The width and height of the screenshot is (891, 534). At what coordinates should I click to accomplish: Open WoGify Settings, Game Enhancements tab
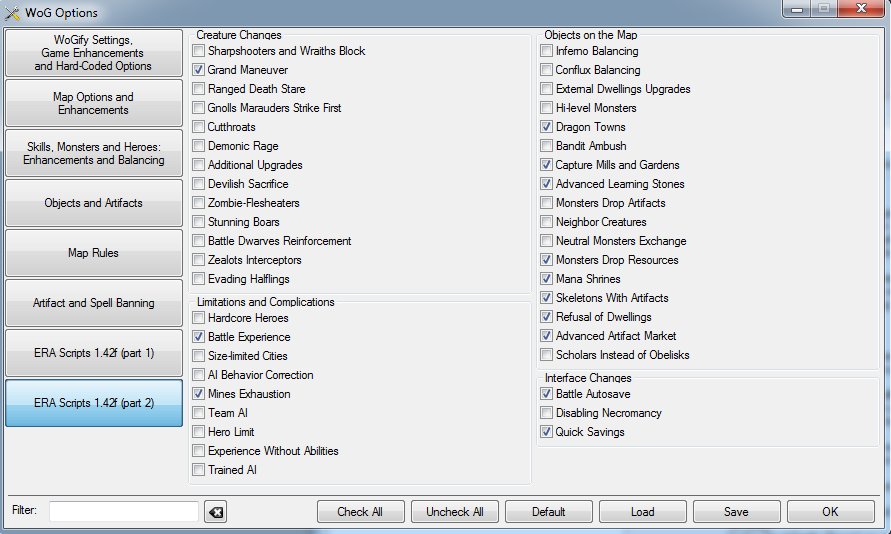click(94, 53)
